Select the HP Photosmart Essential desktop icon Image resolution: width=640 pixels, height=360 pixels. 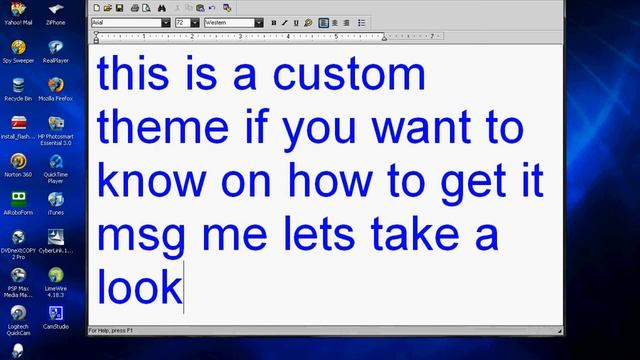click(56, 131)
